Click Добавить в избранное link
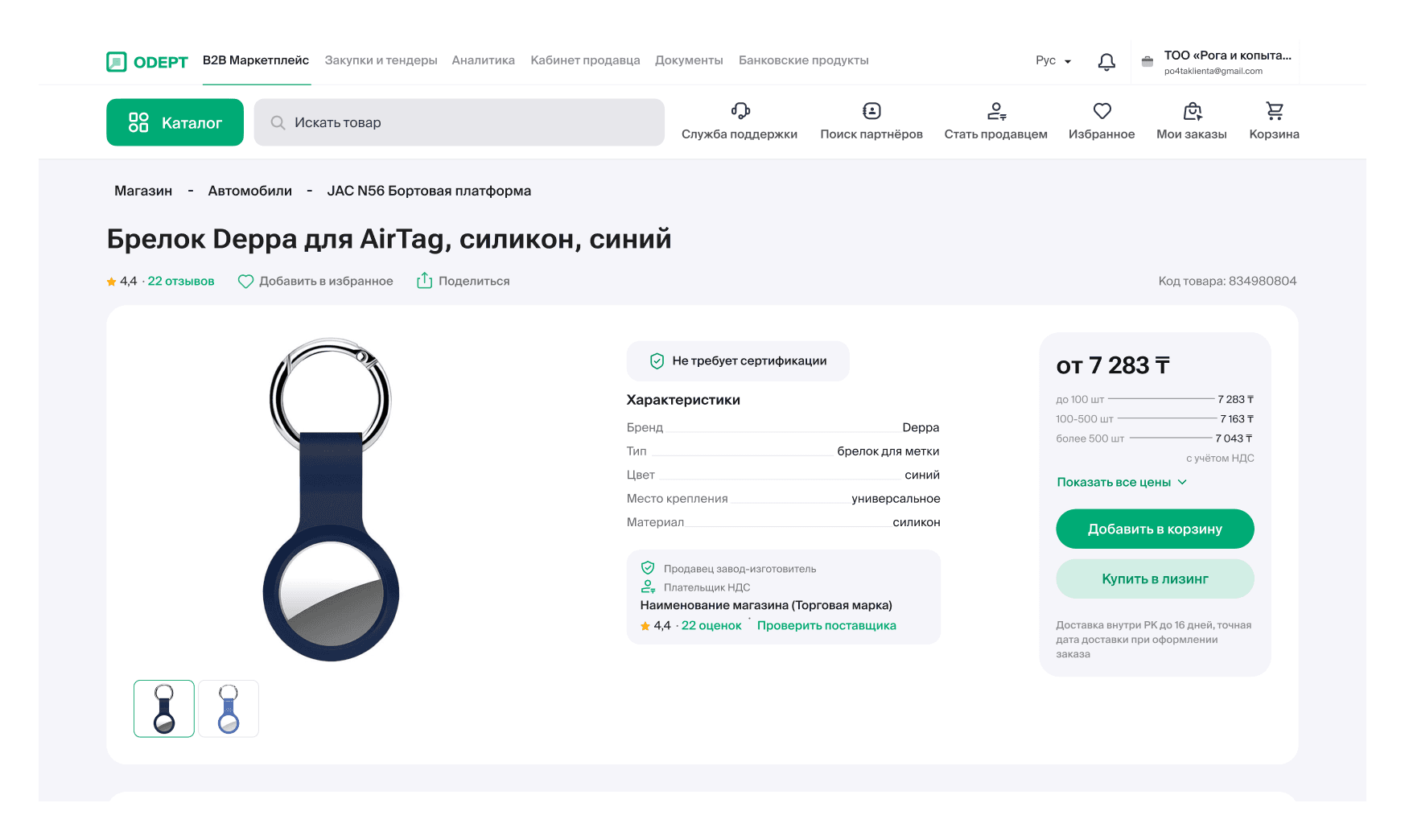This screenshot has width=1405, height=840. point(326,281)
